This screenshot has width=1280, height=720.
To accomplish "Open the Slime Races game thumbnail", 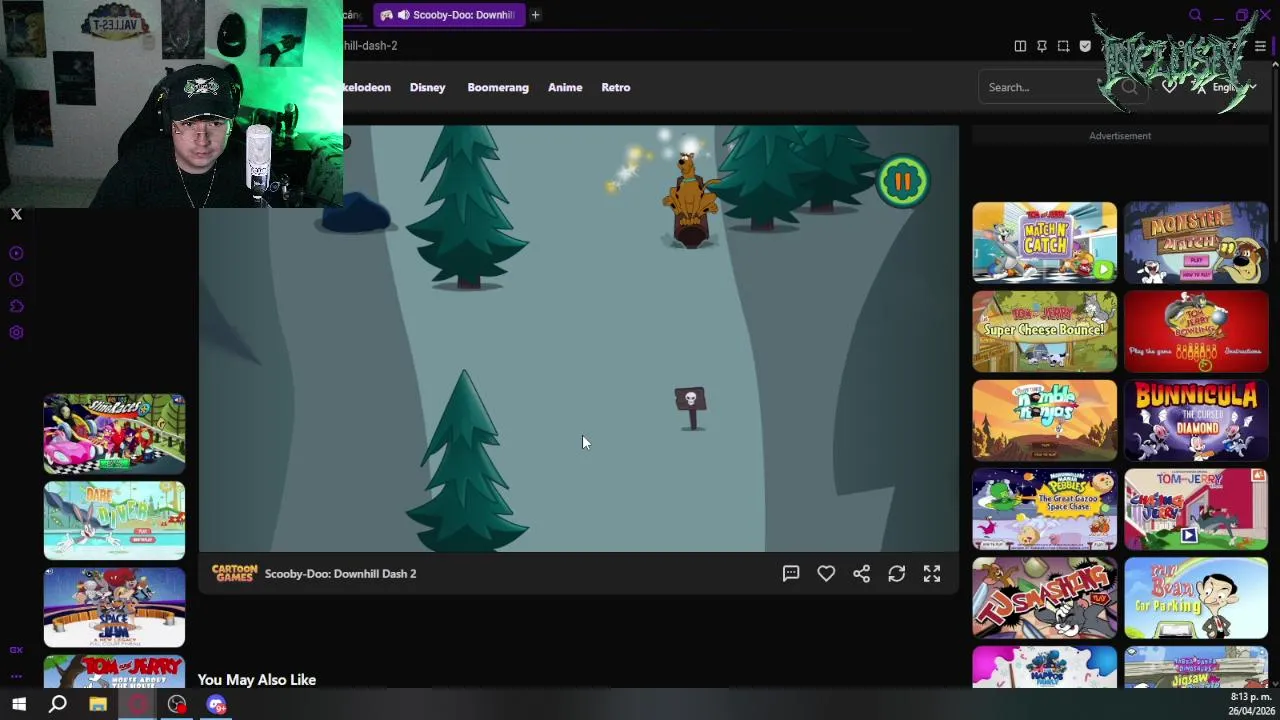I will [114, 433].
